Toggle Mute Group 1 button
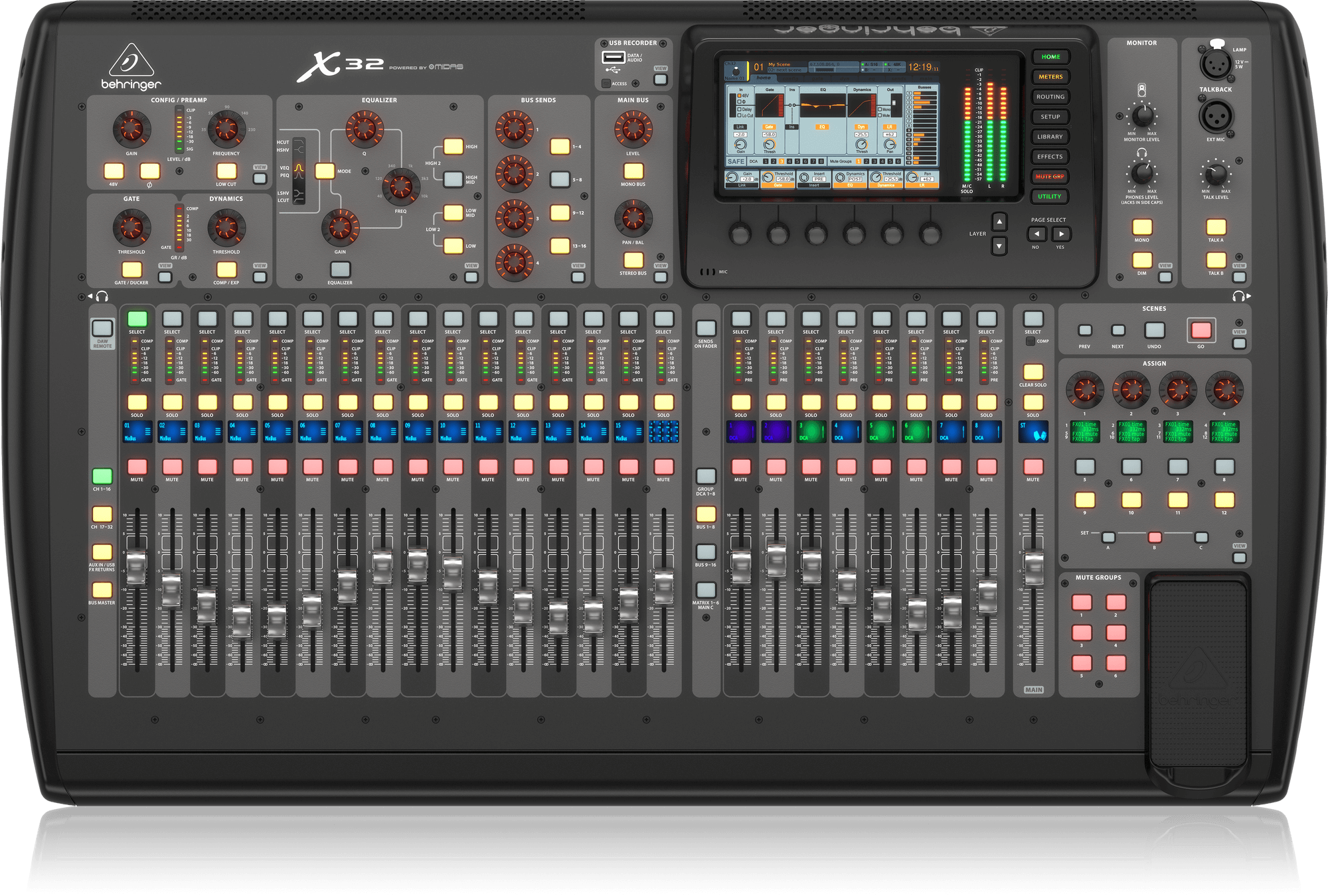Screen dimensions: 1328x896 1082,602
